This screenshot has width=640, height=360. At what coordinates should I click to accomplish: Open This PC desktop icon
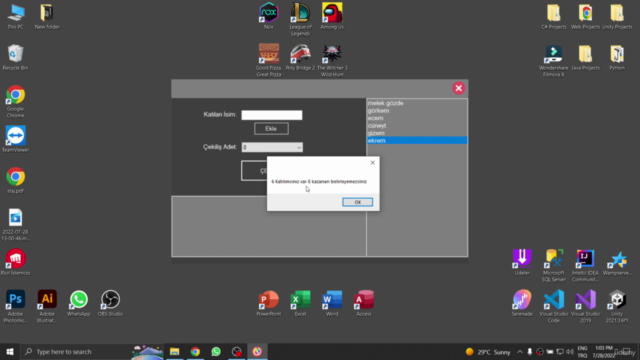point(16,17)
